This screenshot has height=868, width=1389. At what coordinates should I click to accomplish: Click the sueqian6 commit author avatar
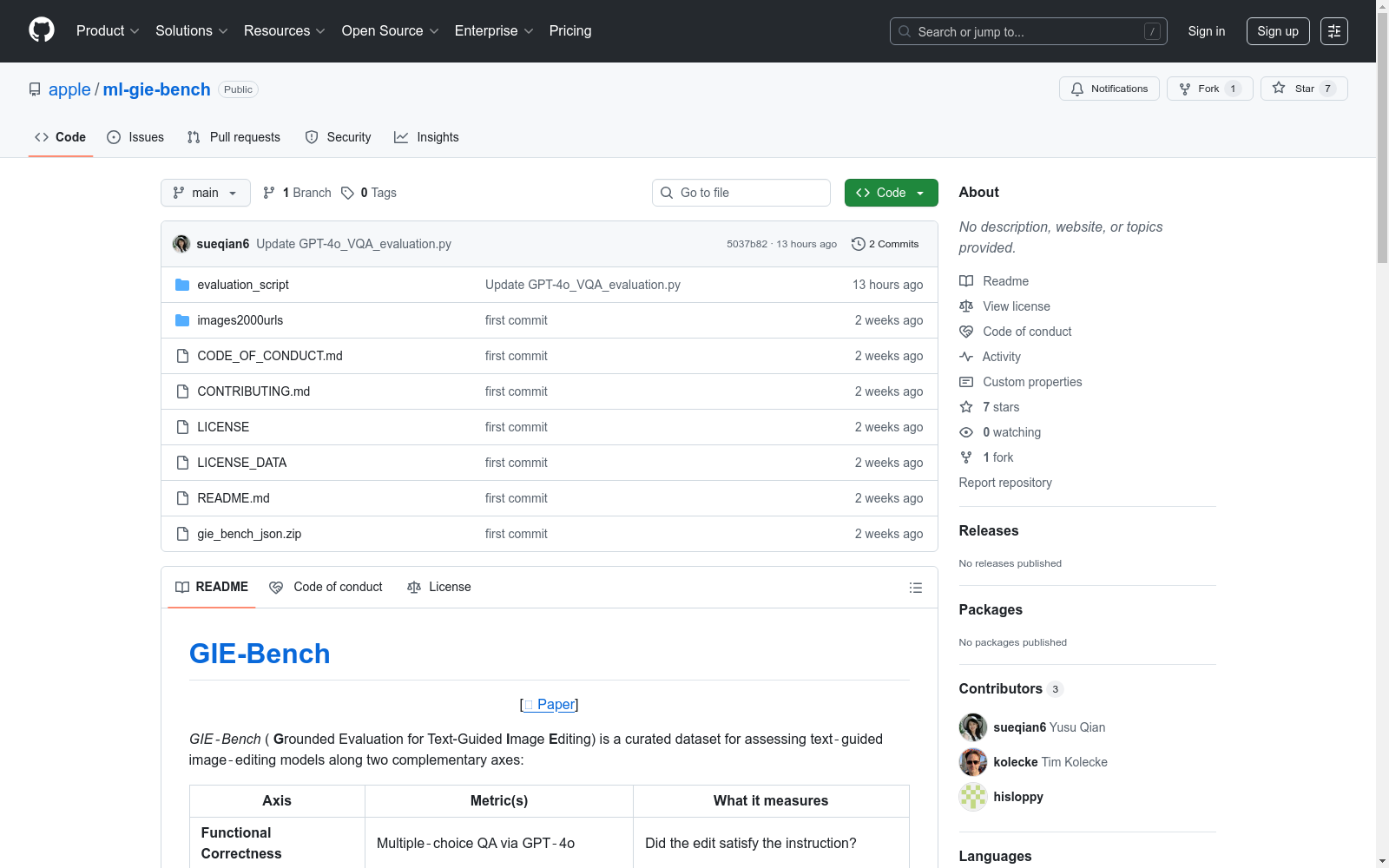coord(181,244)
